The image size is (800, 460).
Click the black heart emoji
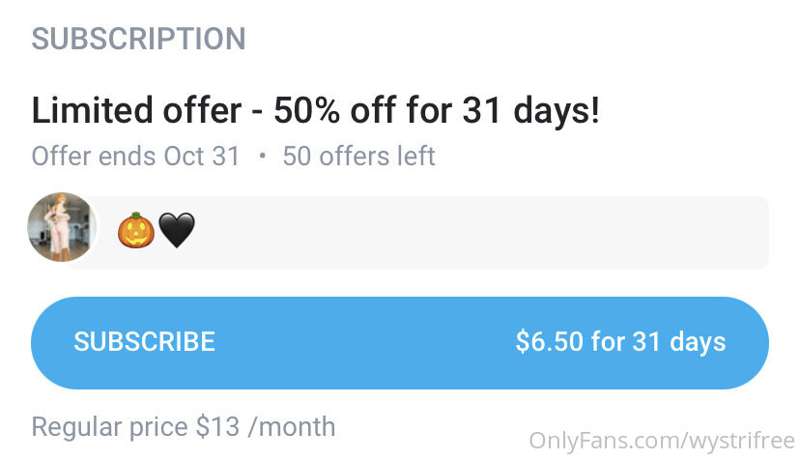[177, 231]
